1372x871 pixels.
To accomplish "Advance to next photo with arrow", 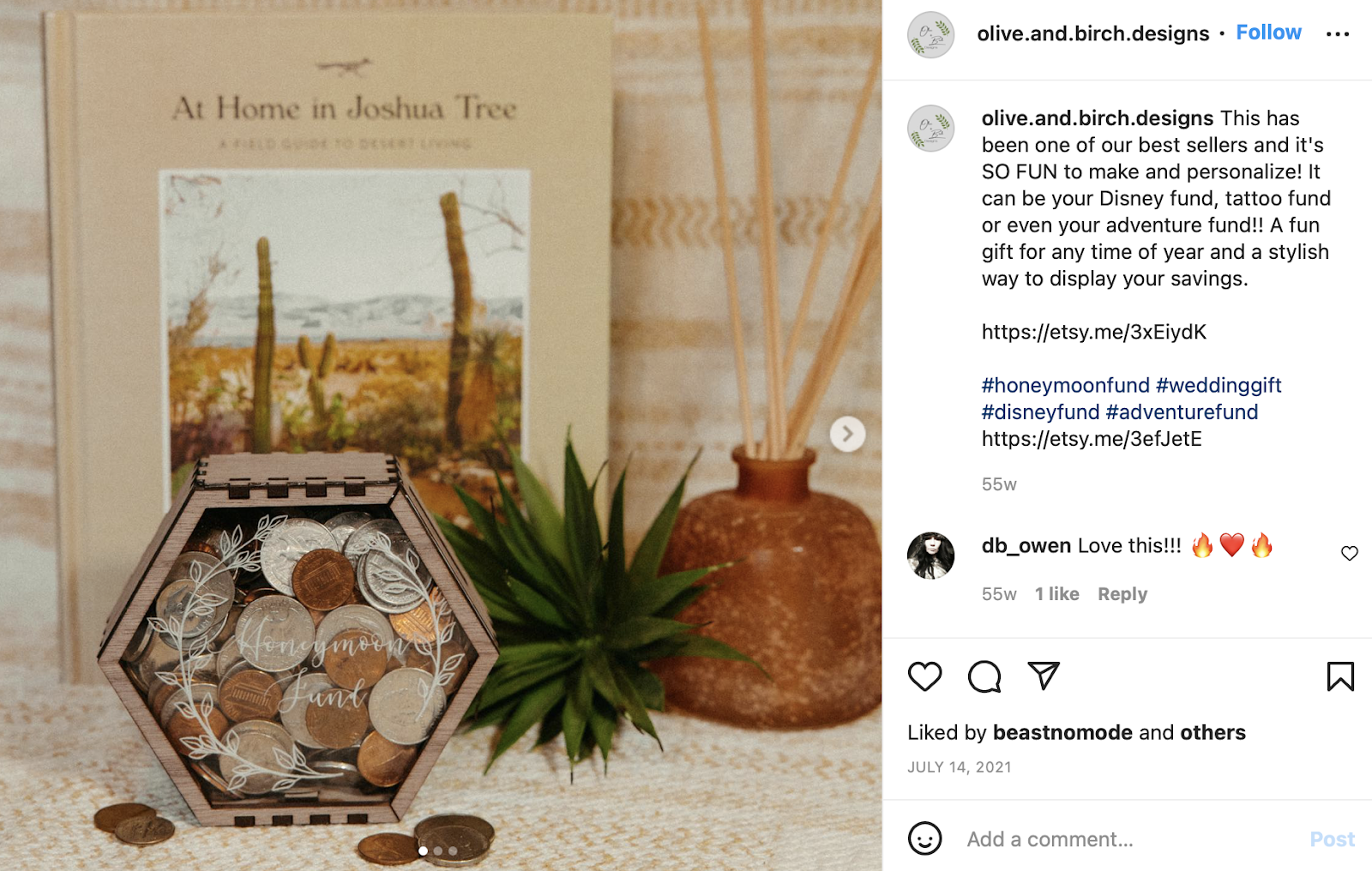I will (x=847, y=434).
